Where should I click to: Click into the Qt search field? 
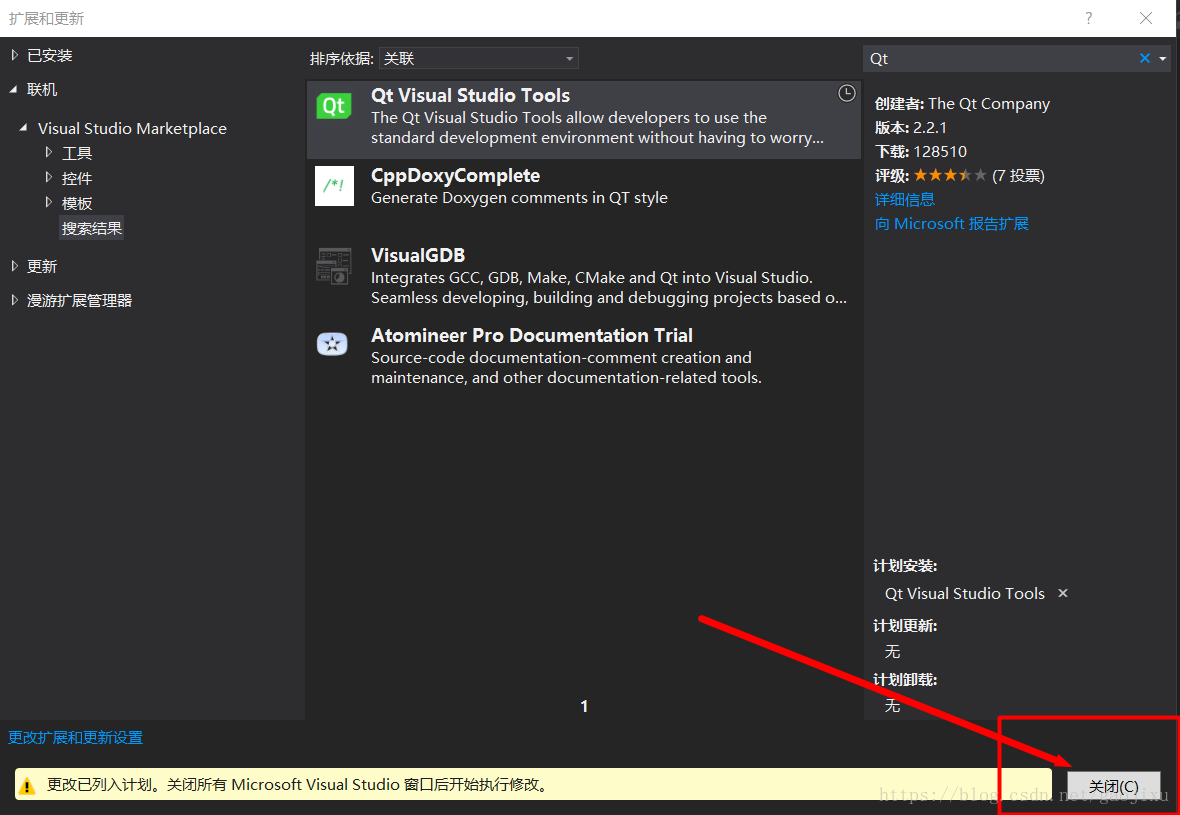tap(1001, 58)
